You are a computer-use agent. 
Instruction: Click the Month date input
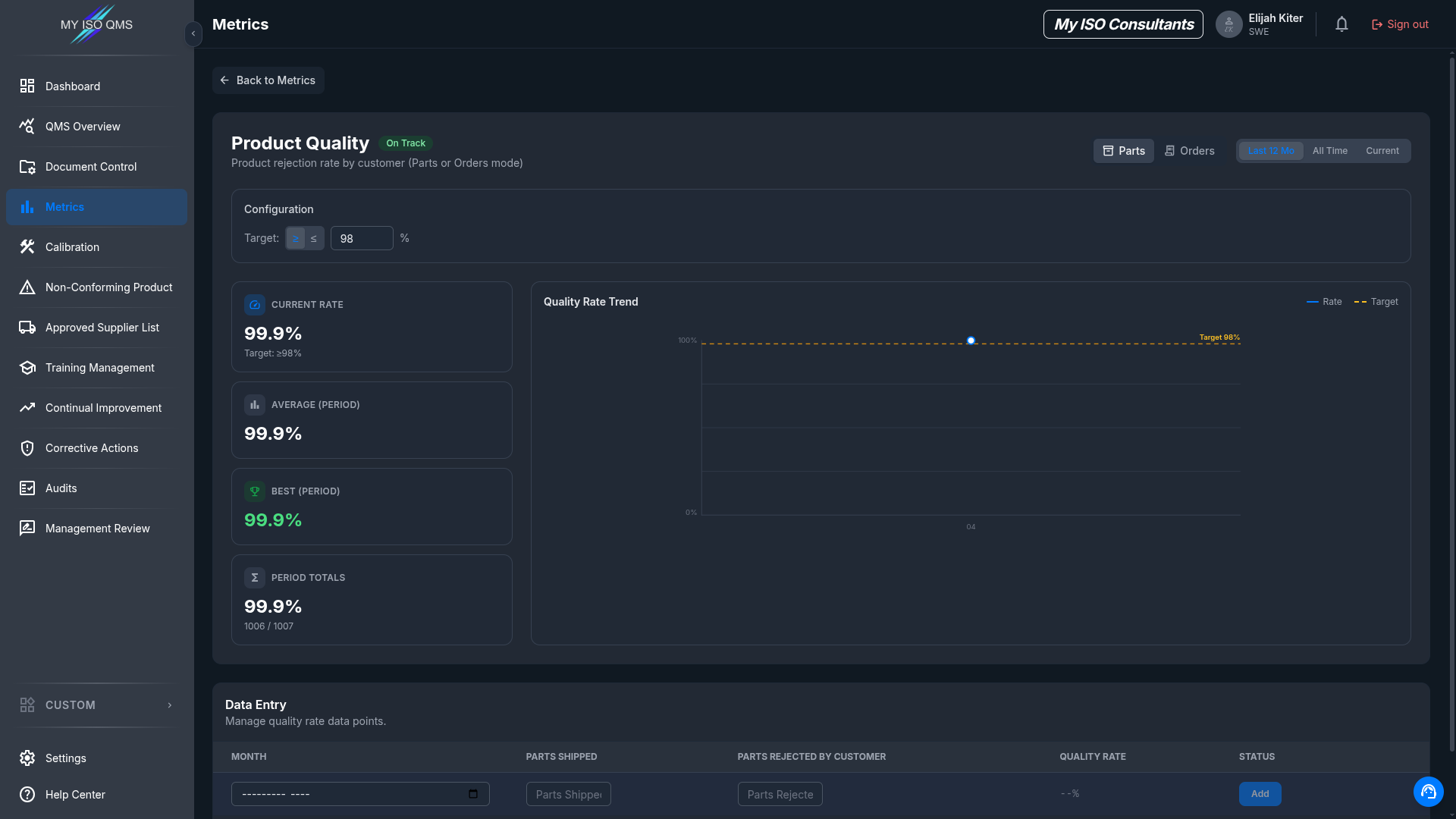pyautogui.click(x=360, y=794)
